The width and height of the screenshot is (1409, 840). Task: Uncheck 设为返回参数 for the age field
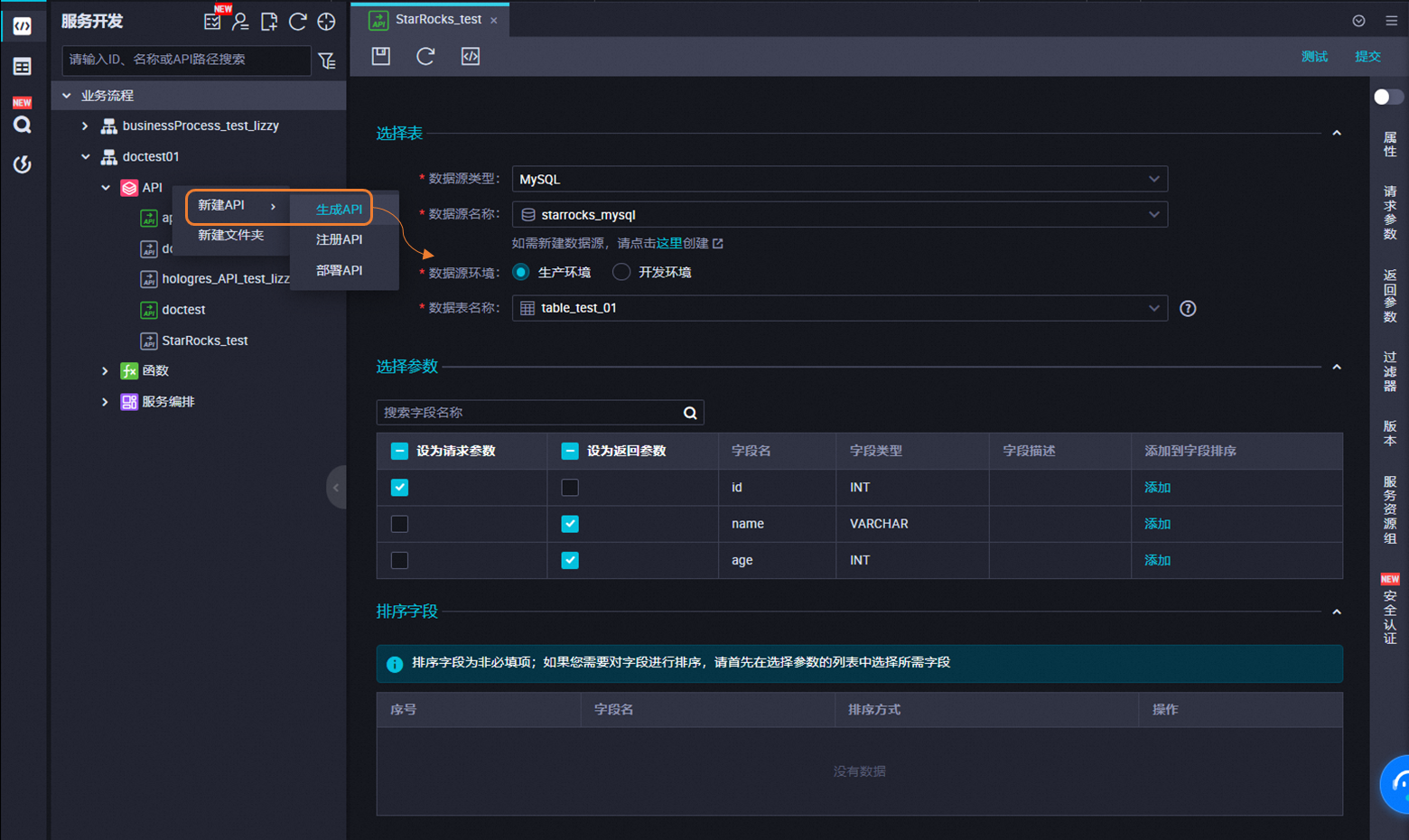click(x=570, y=560)
